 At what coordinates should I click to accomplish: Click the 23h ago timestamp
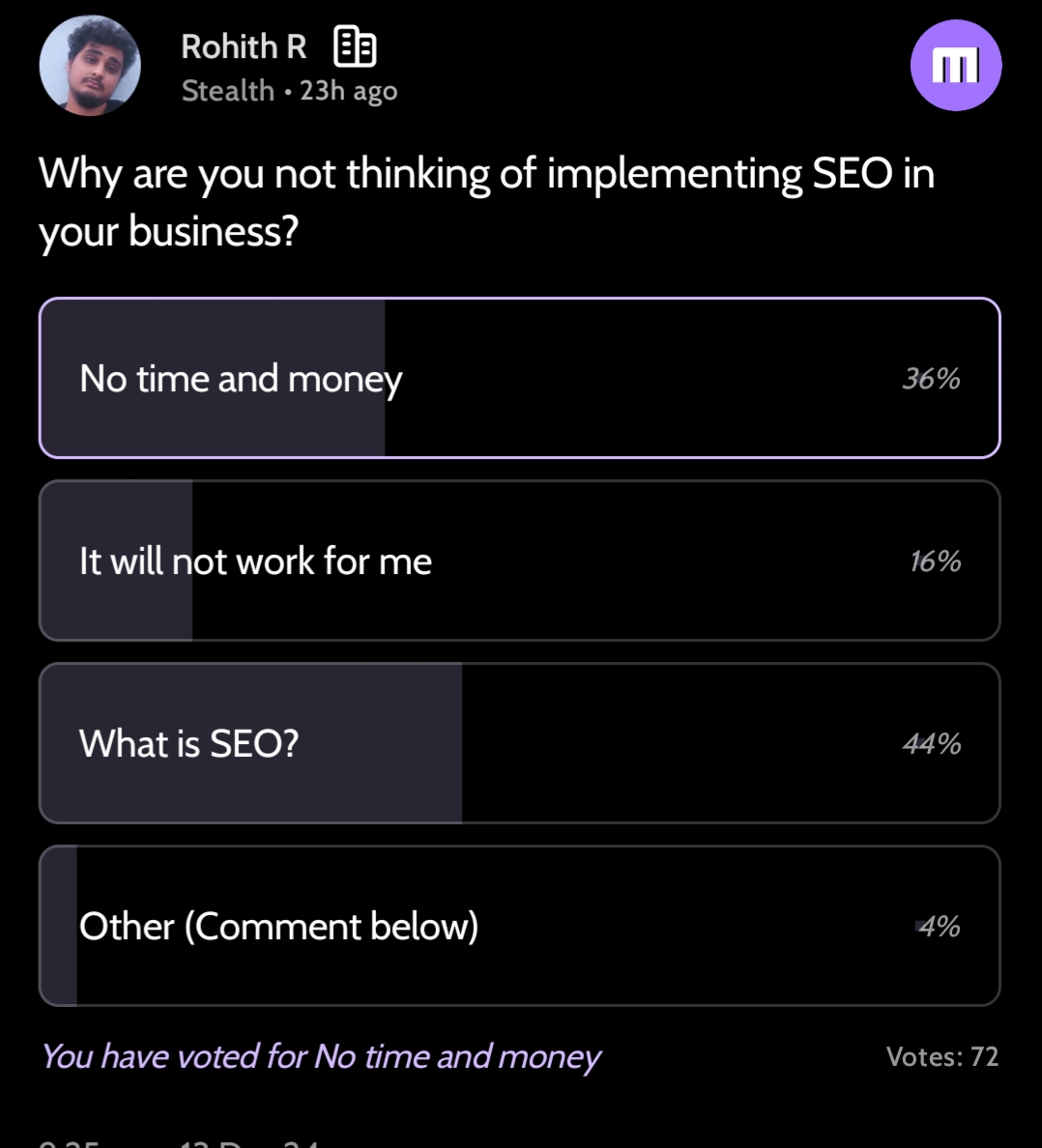[349, 91]
